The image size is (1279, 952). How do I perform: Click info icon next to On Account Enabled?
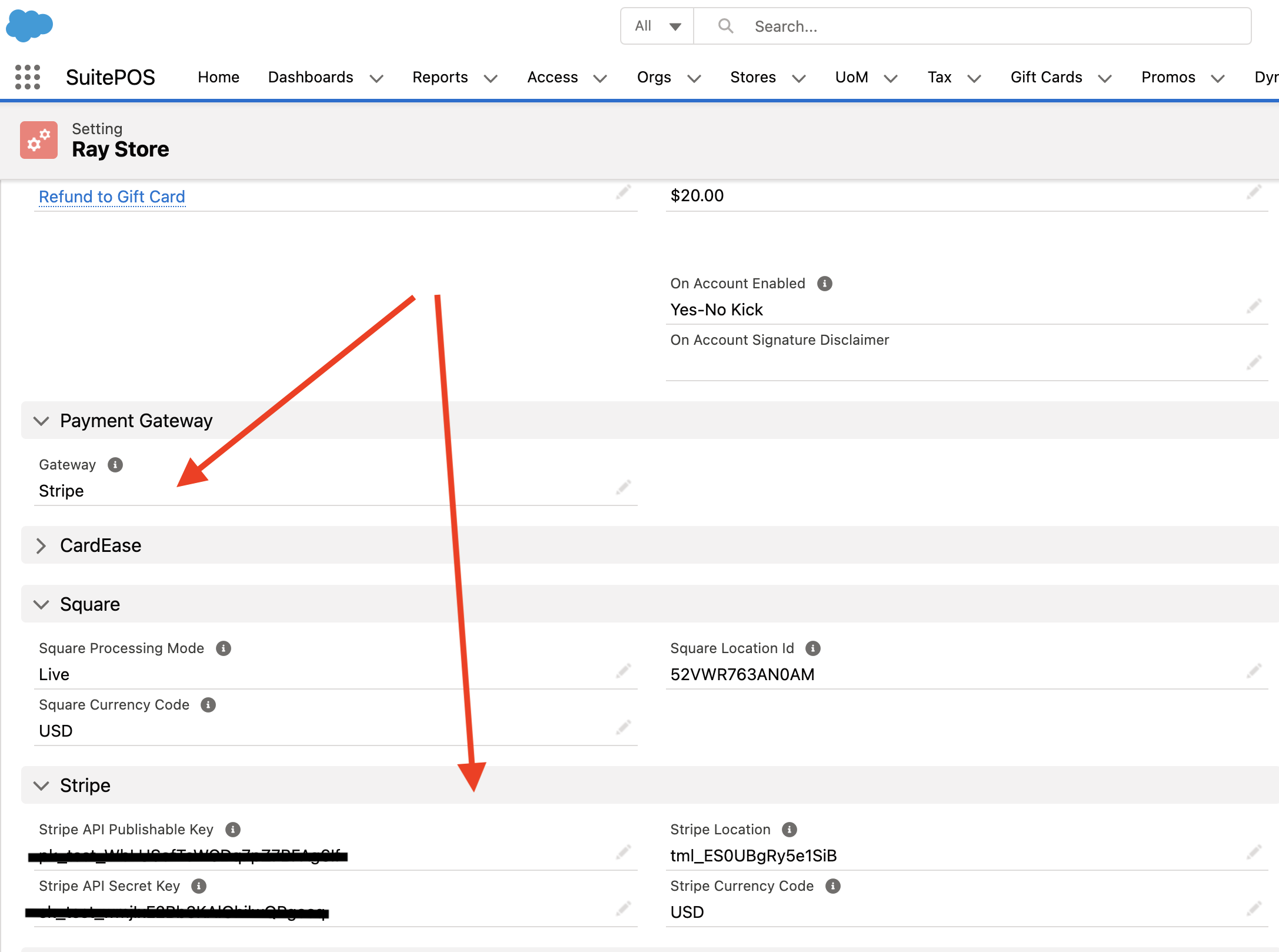[x=825, y=284]
